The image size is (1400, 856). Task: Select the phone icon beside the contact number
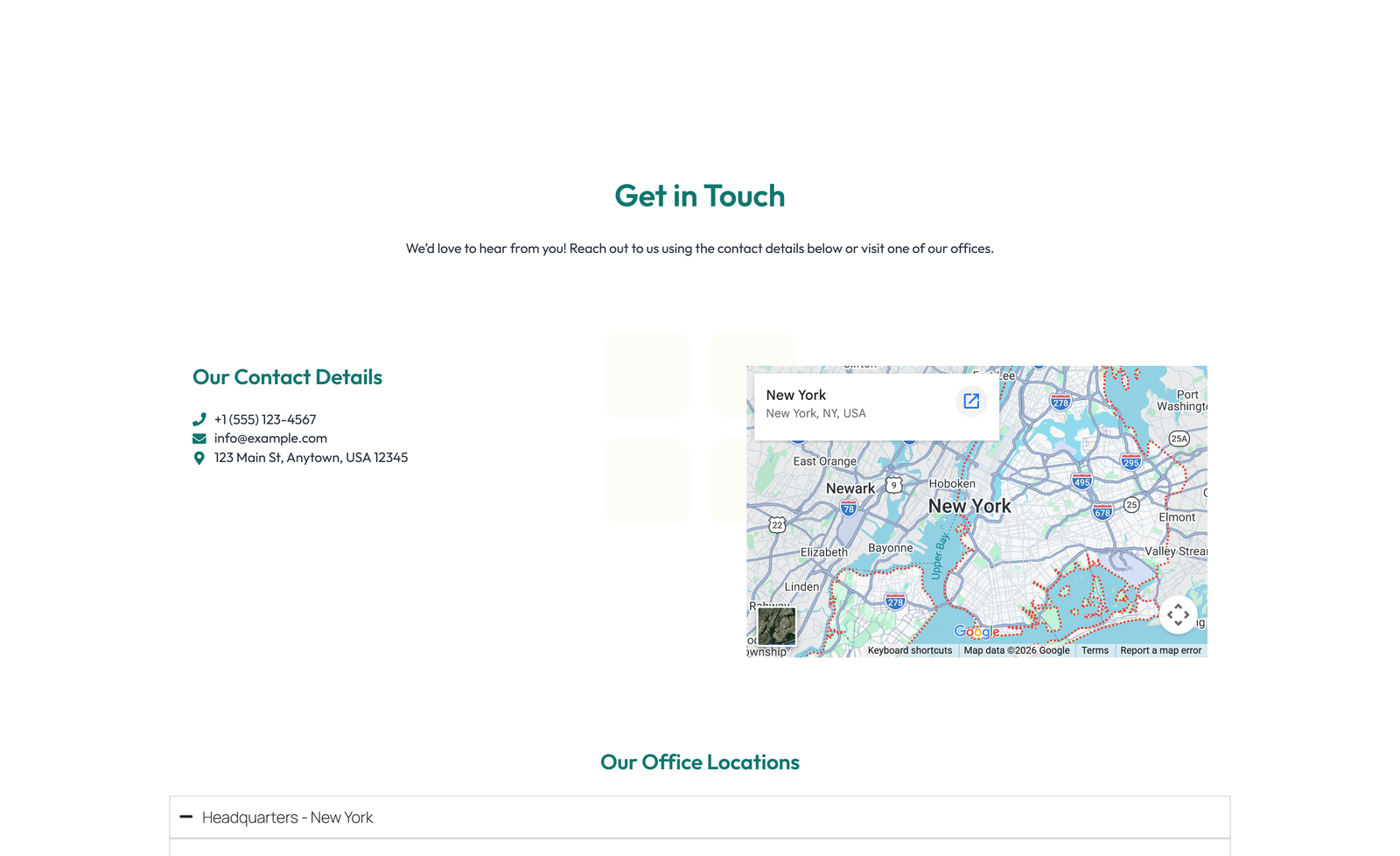tap(199, 419)
